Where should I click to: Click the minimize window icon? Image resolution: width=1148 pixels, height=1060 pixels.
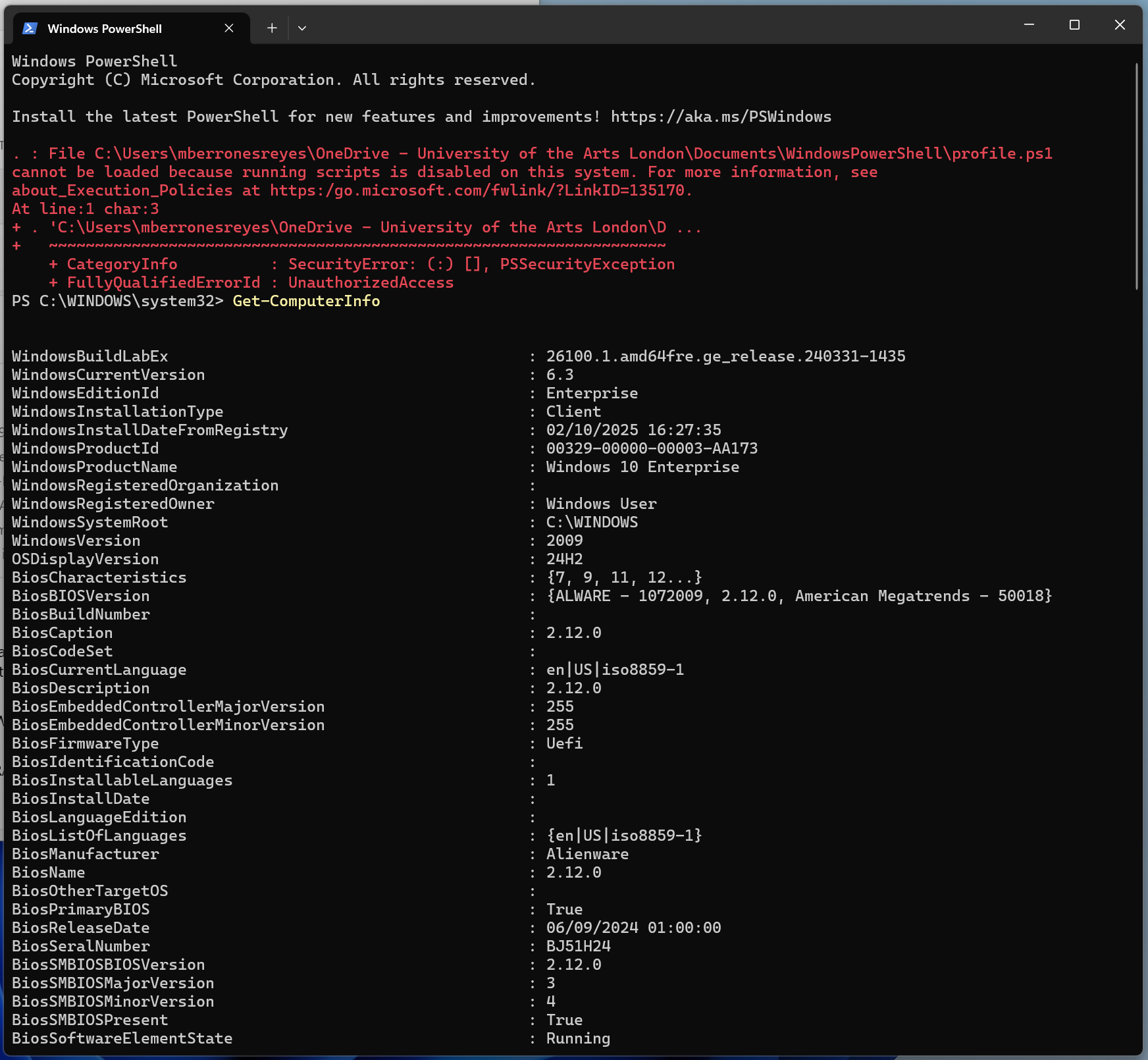point(1029,24)
